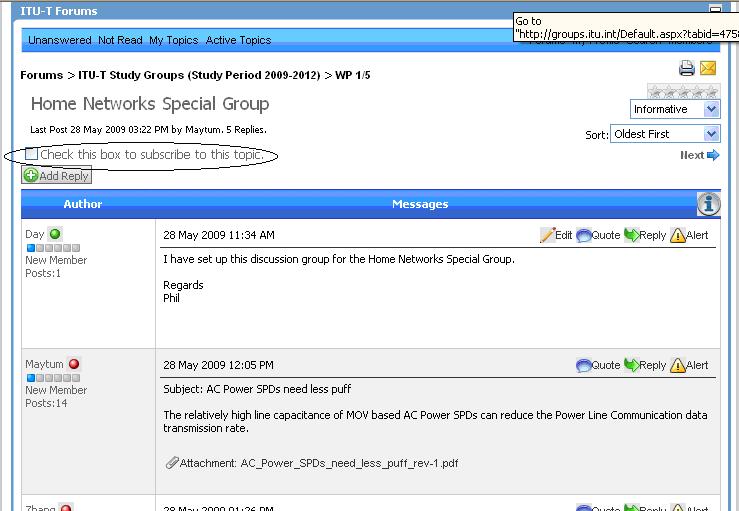Open AC_Power_SPDs_need_less_puff_rev-1.pdf attachment
The image size is (739, 511).
349,463
